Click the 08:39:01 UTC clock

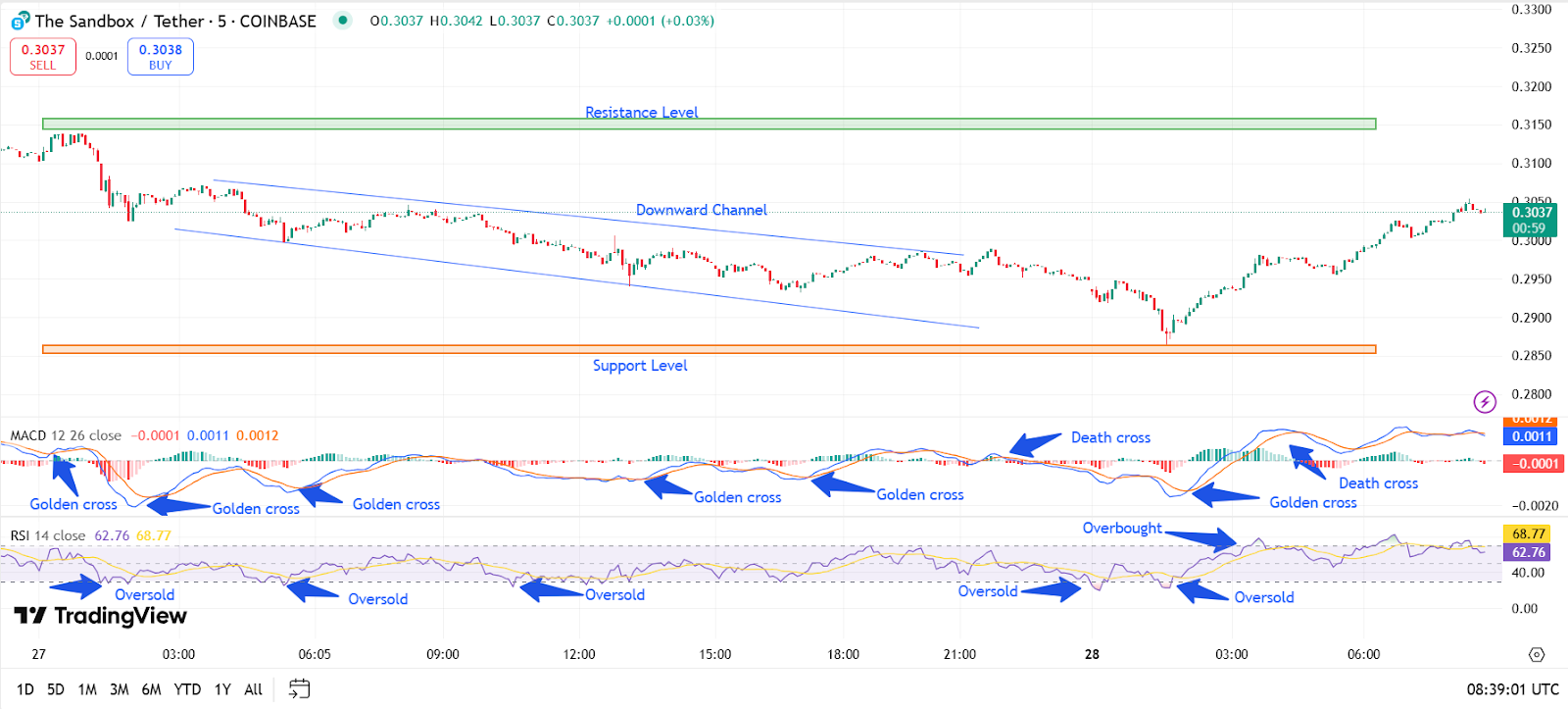click(1512, 689)
